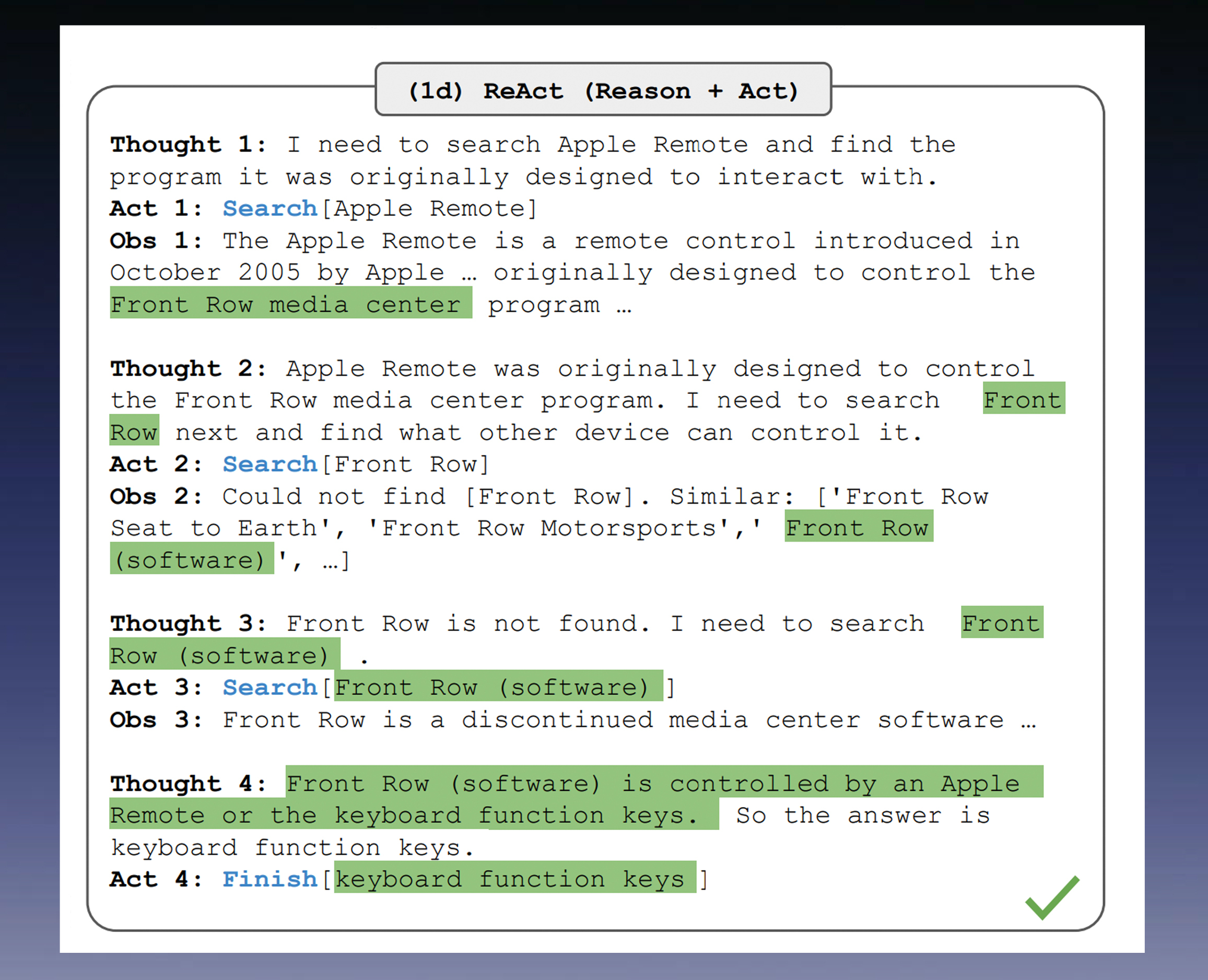Click the 'Thought 1:' label
The image size is (1208, 980).
(187, 145)
